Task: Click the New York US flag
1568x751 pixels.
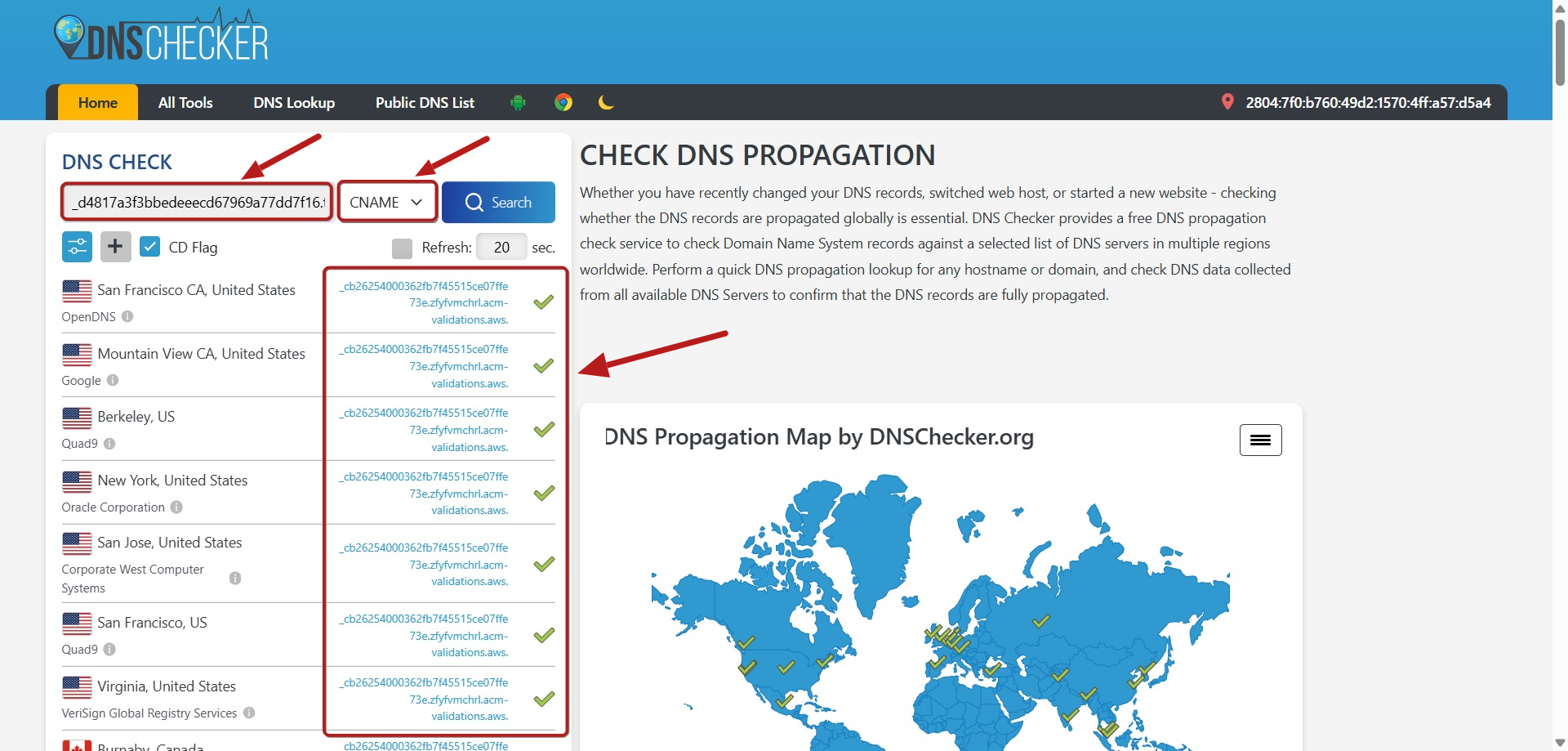Action: (77, 481)
